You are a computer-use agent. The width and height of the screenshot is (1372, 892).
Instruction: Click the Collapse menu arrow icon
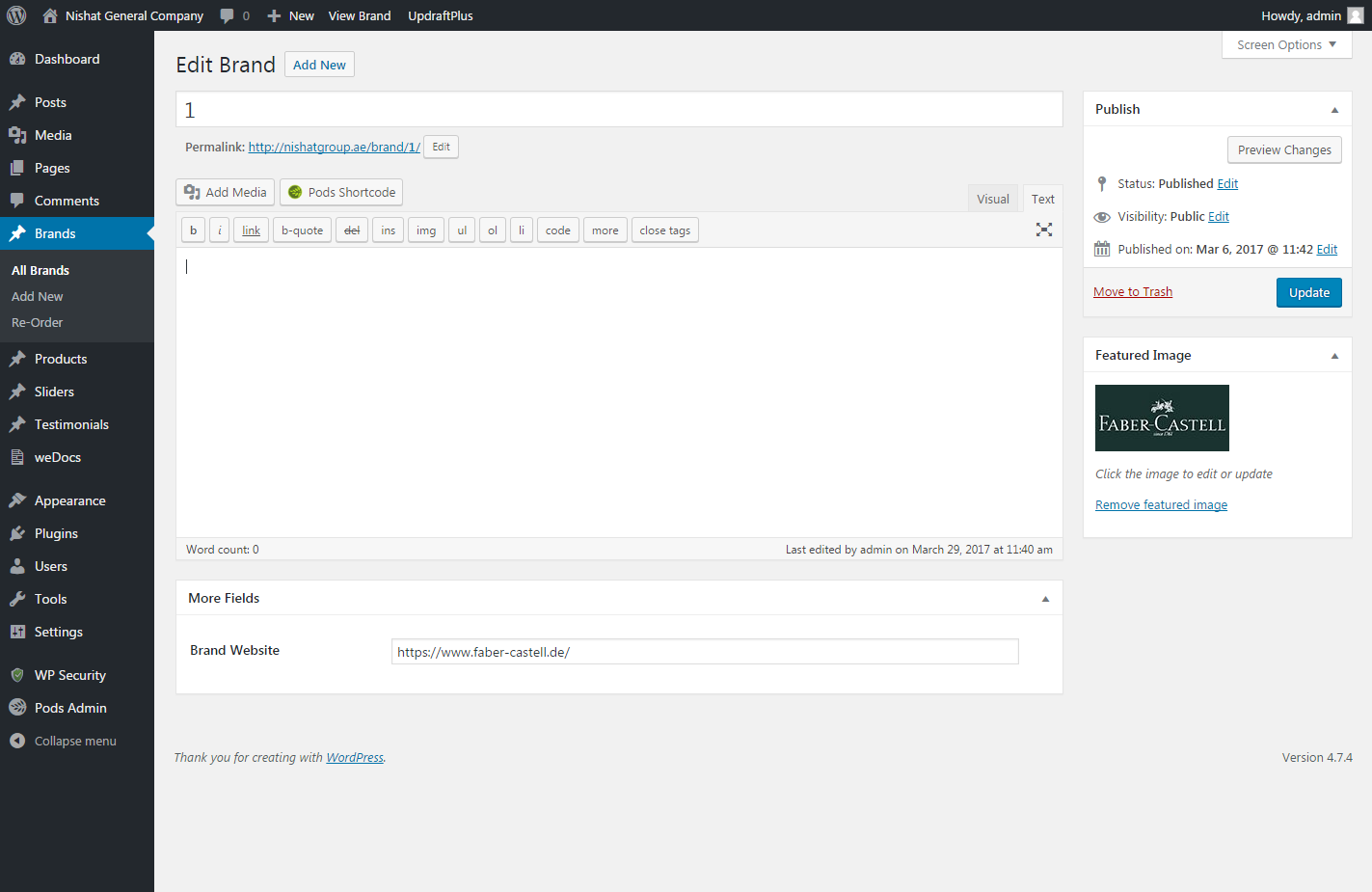coord(17,741)
